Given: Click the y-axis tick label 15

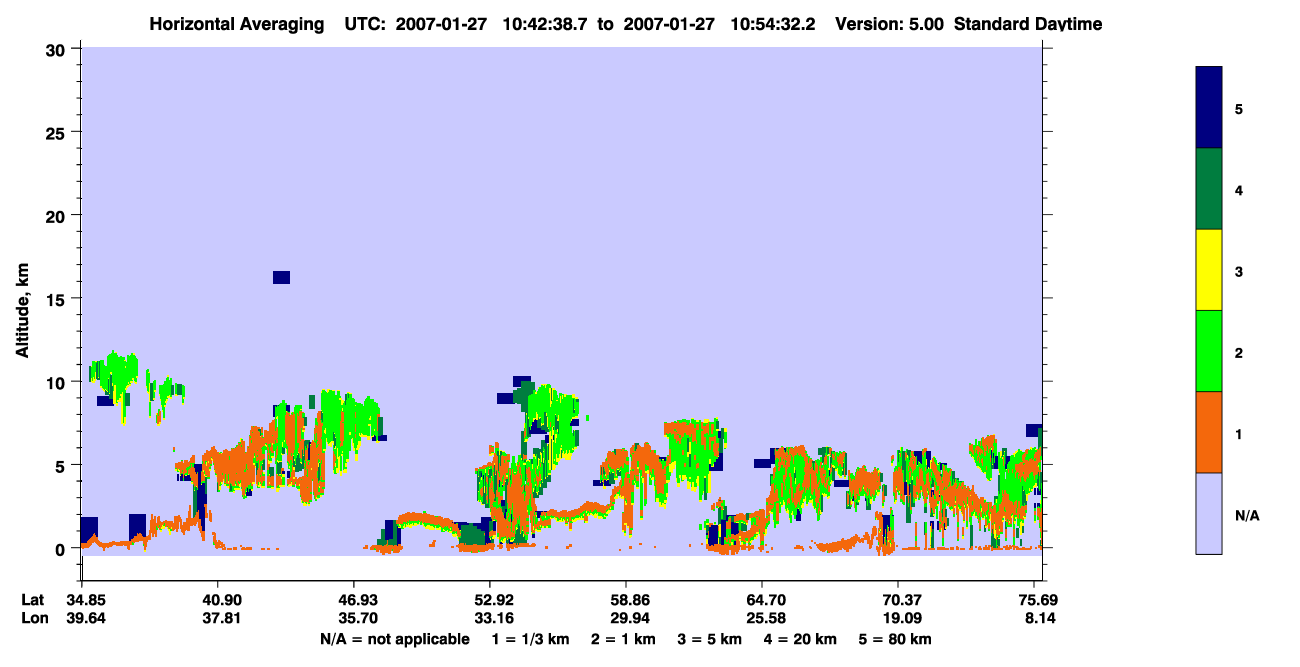Looking at the screenshot, I should click(x=58, y=299).
